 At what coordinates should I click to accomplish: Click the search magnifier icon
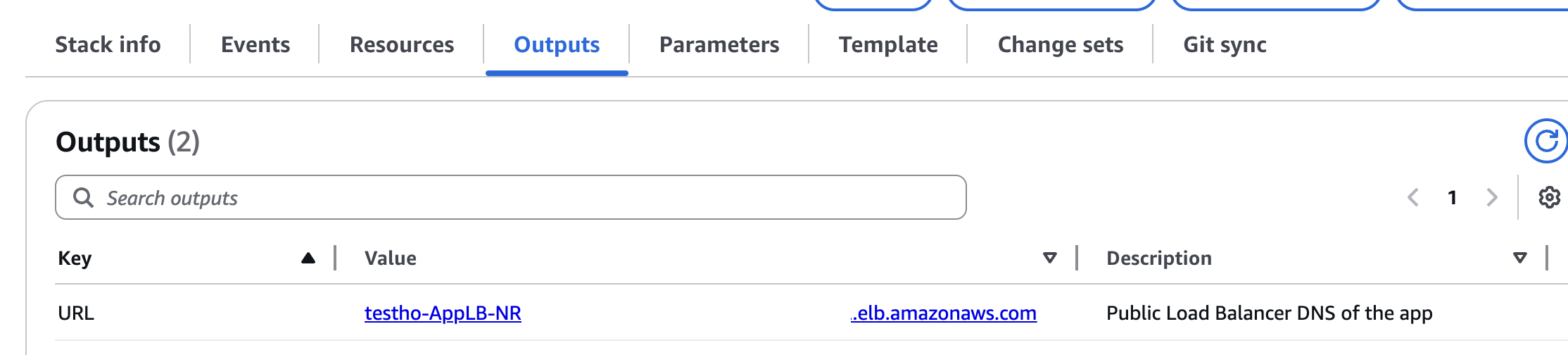[x=83, y=197]
